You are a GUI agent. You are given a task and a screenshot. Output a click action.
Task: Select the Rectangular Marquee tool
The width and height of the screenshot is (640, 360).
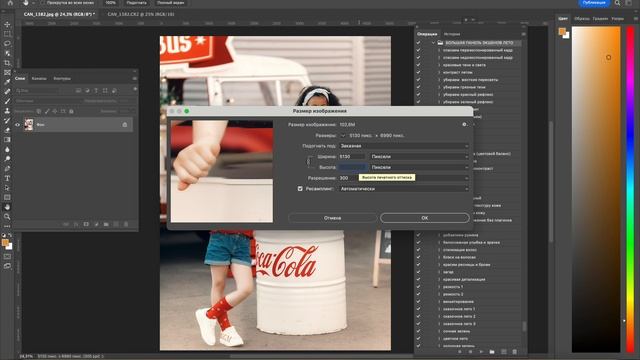pos(7,34)
